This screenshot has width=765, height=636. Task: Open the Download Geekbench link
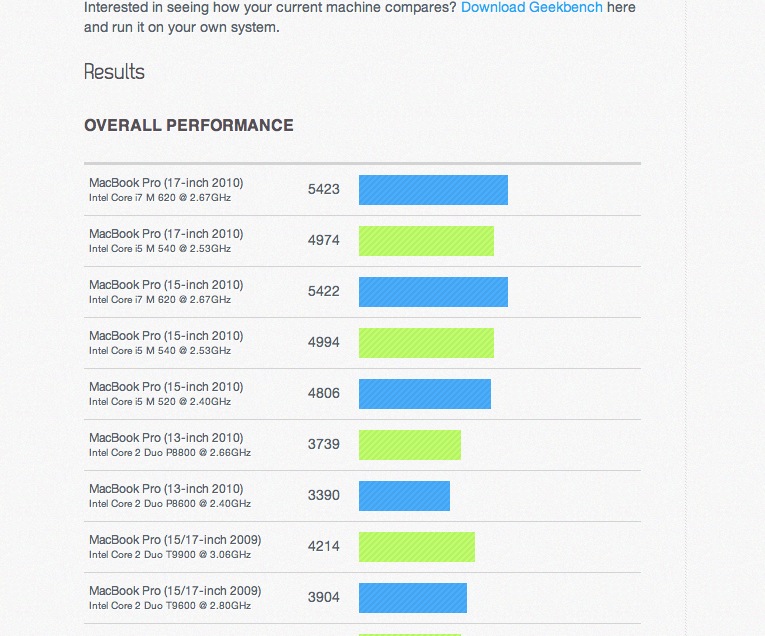point(532,7)
